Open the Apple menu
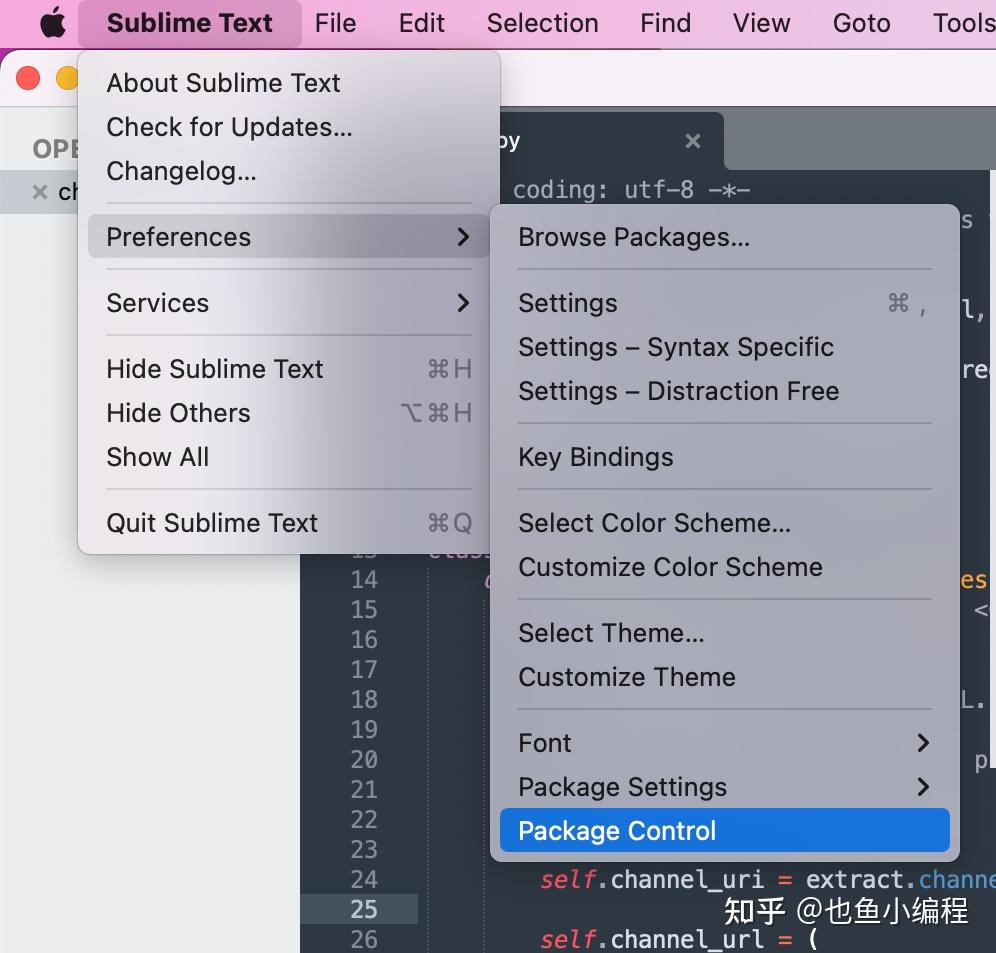Viewport: 996px width, 953px height. tap(52, 23)
